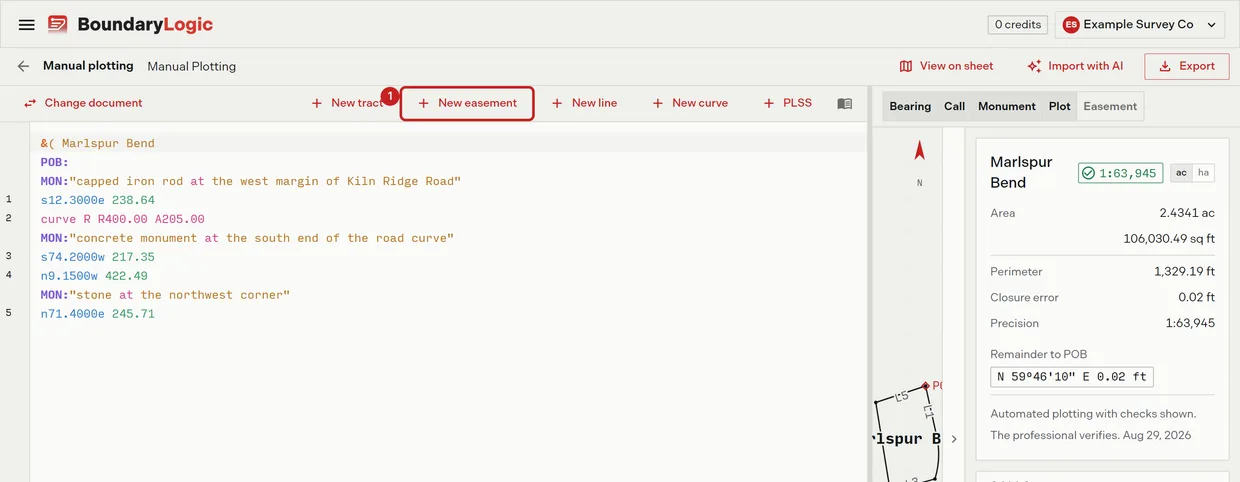Click code line 's12.3000e 238.64'
This screenshot has height=482, width=1240.
coord(98,200)
